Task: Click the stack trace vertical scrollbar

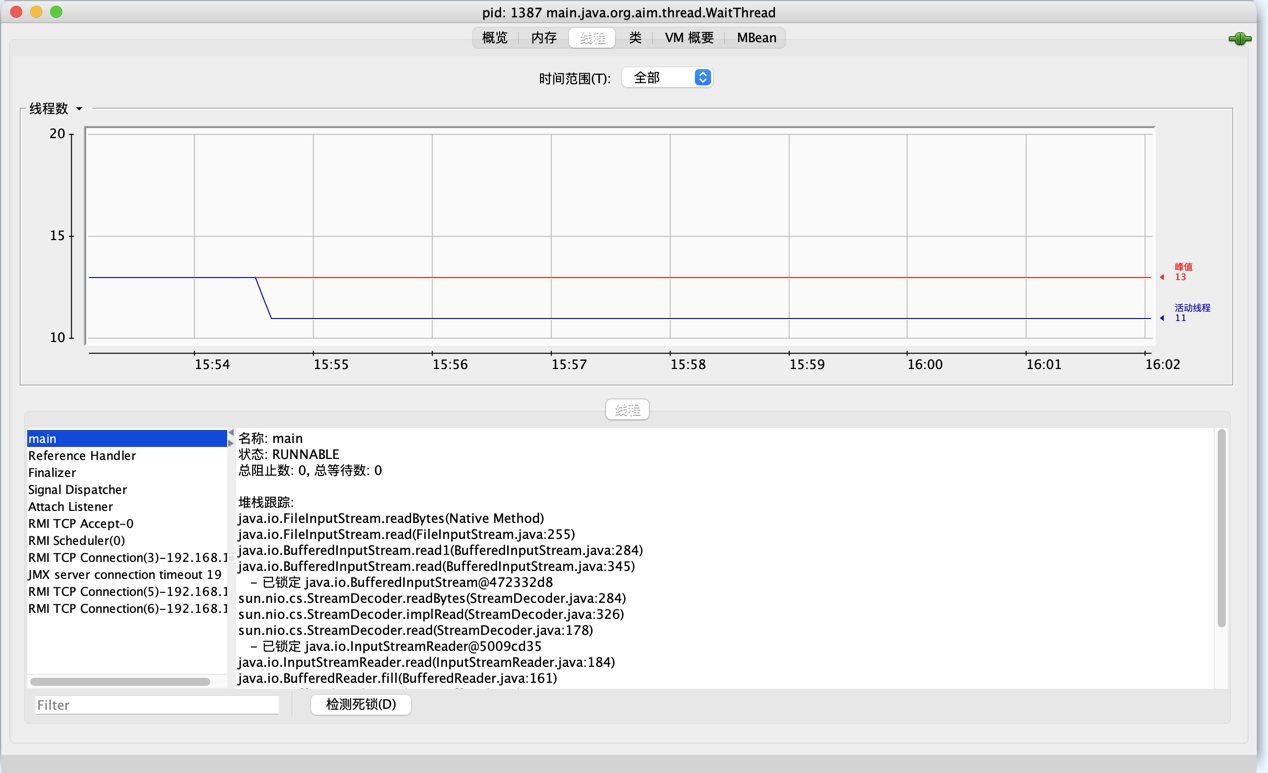Action: point(1221,528)
